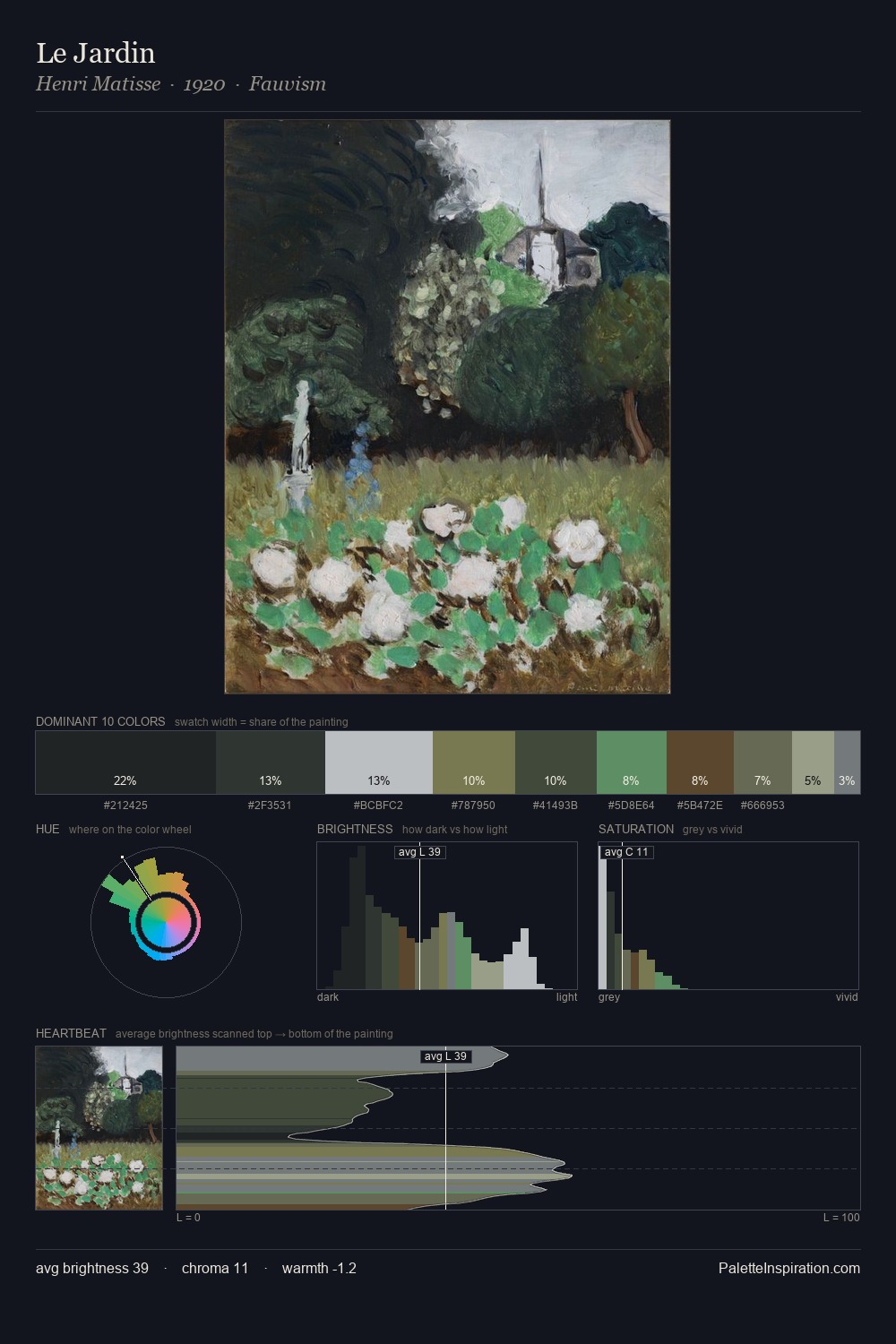Select the hex code #BCBFC2
This screenshot has height=1344, width=896.
click(378, 806)
